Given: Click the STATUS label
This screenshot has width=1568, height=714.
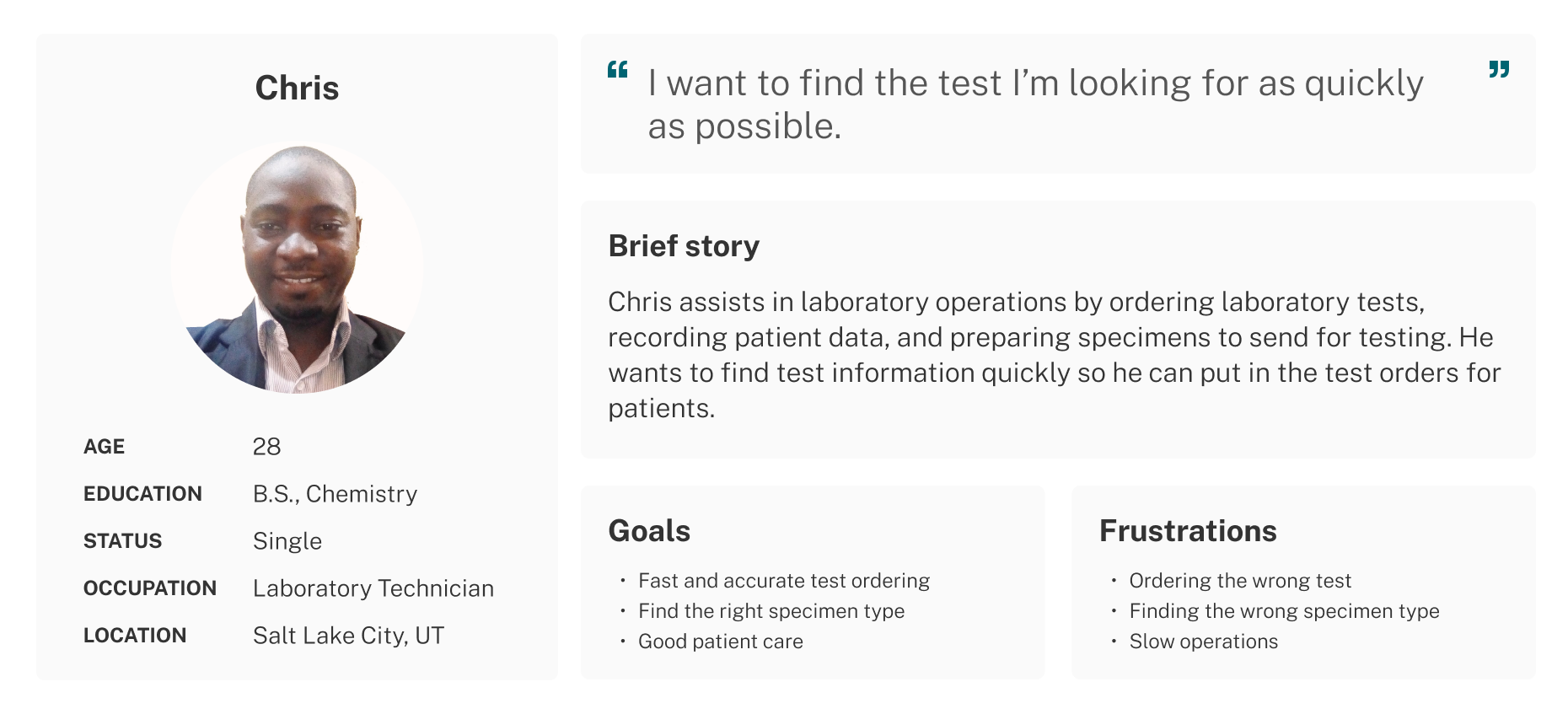Looking at the screenshot, I should point(122,541).
